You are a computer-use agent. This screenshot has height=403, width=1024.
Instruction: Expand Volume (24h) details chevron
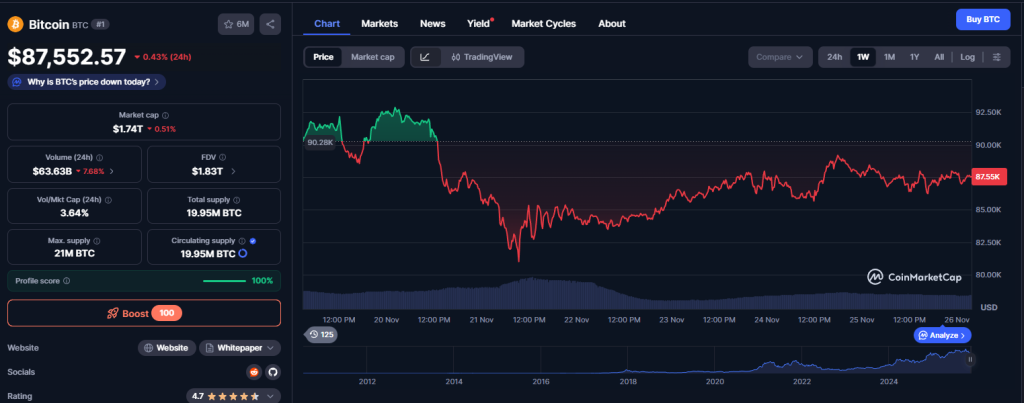point(112,171)
